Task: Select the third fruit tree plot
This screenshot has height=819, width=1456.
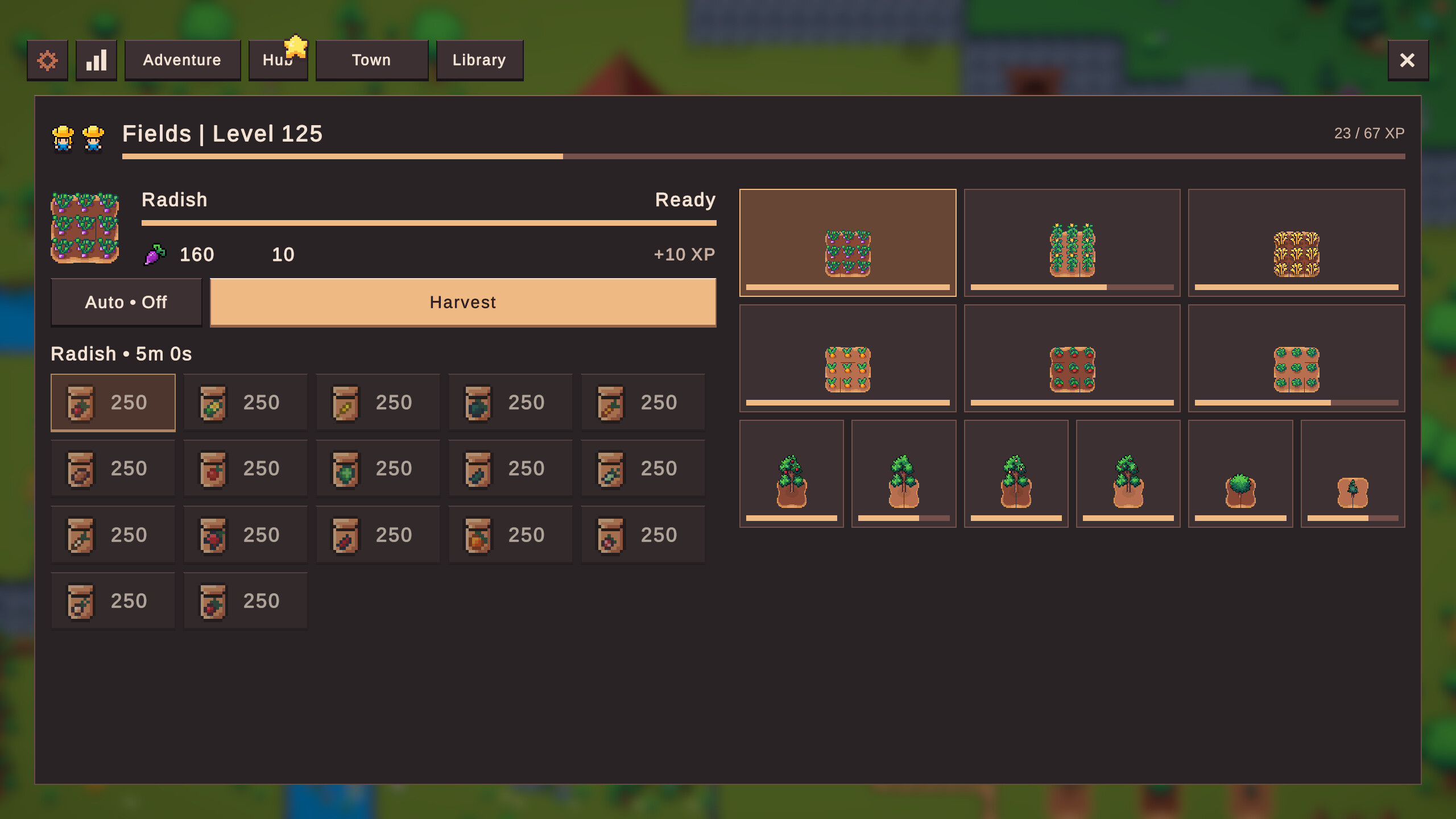Action: coord(1016,474)
